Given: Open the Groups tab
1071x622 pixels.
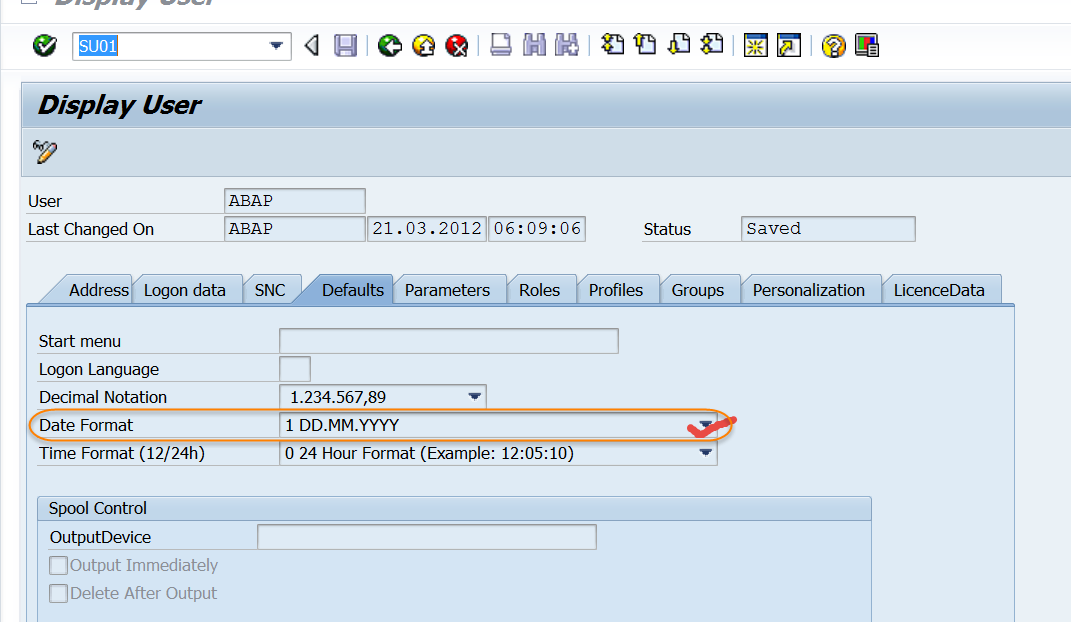Looking at the screenshot, I should (x=697, y=290).
